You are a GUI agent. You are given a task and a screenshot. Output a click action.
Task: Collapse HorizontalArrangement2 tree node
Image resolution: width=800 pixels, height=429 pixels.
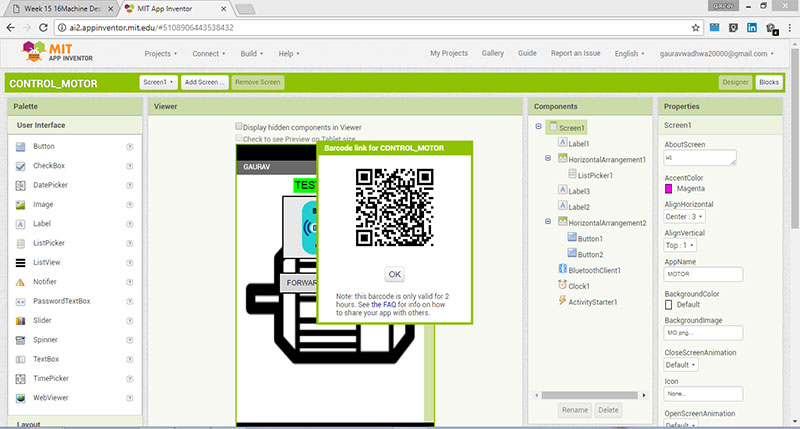pos(548,221)
